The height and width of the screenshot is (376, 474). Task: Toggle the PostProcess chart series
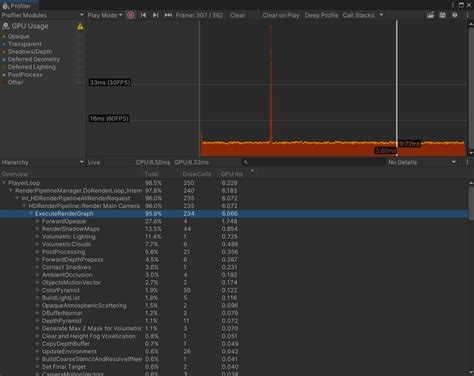click(x=22, y=75)
